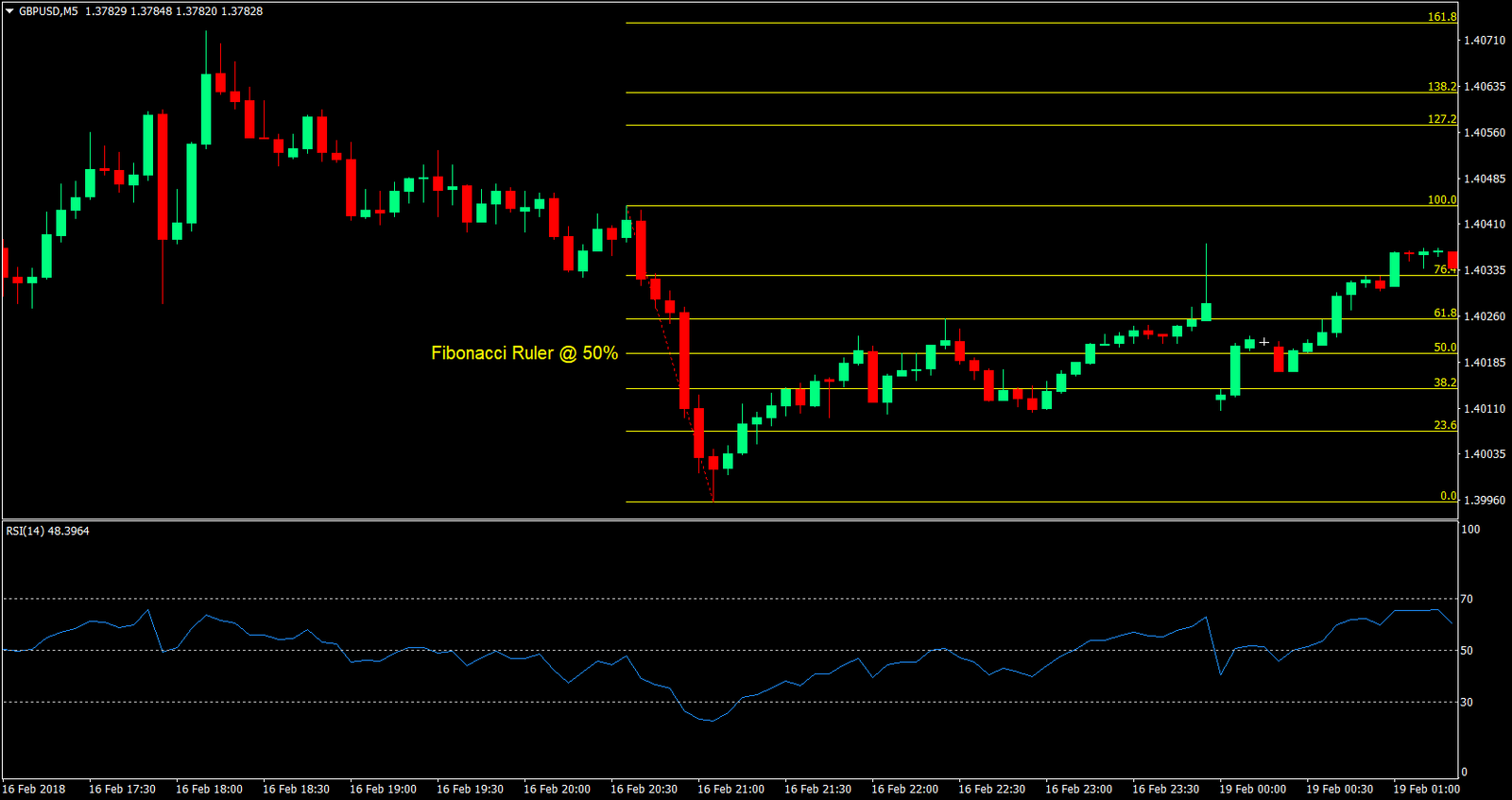Click the 16 Feb 19:00 time label

click(383, 790)
